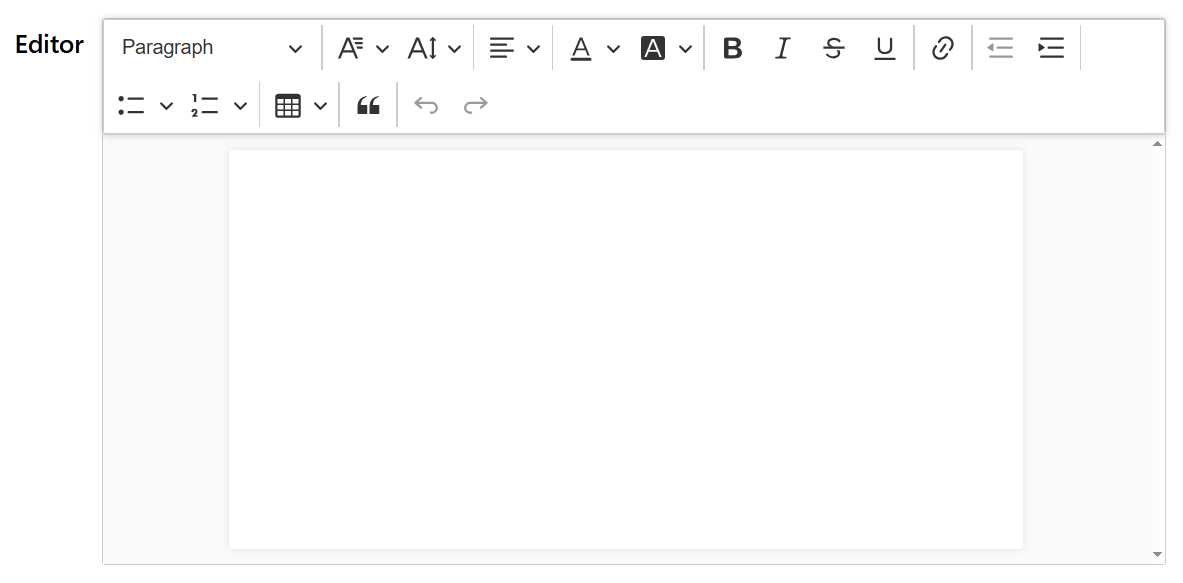
Task: Expand the background color dropdown arrow
Action: tap(685, 49)
